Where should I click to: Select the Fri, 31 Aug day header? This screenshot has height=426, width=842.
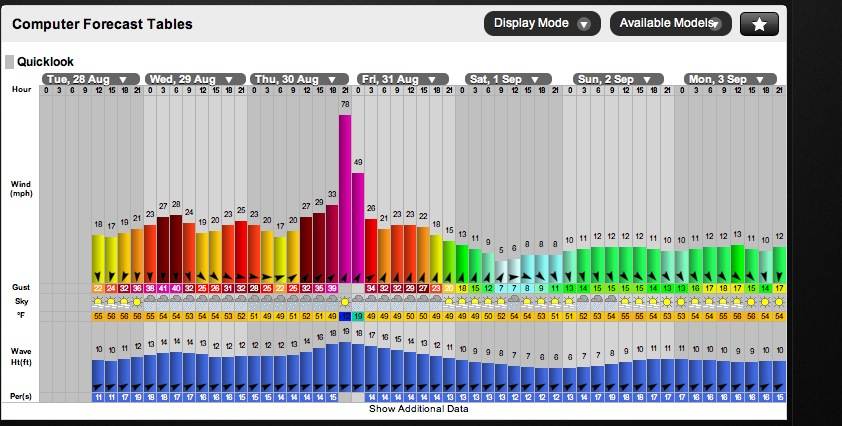[404, 79]
